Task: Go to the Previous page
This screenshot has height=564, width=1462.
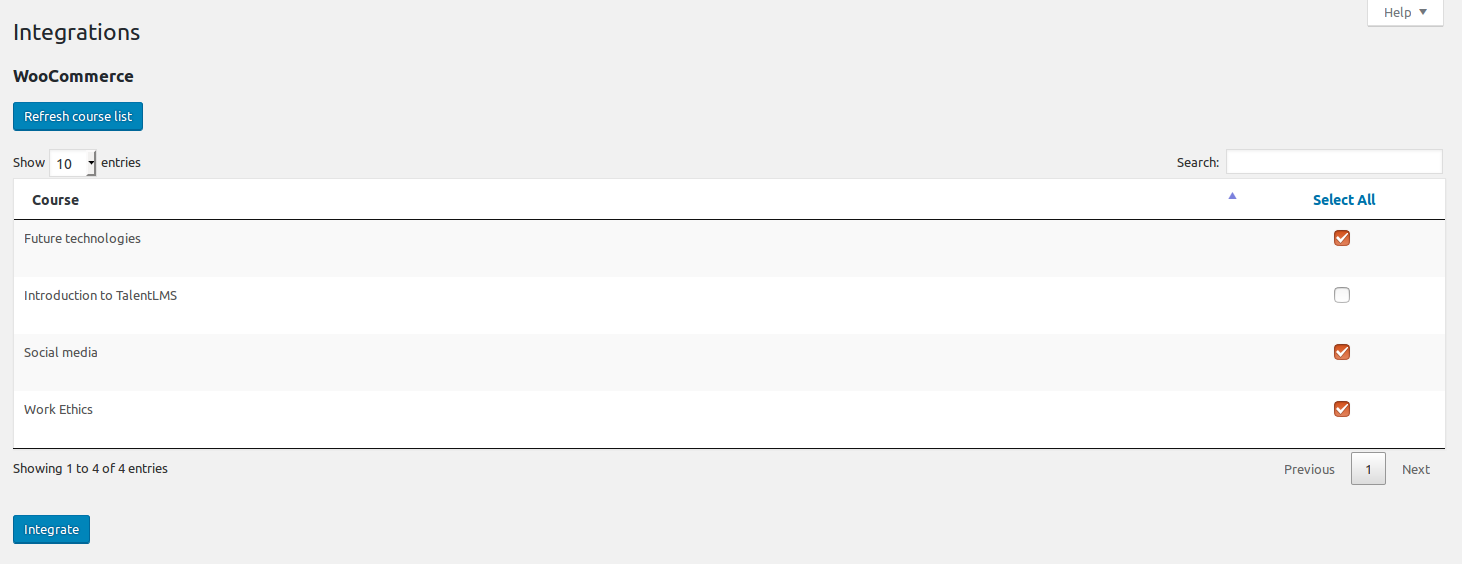Action: point(1309,469)
